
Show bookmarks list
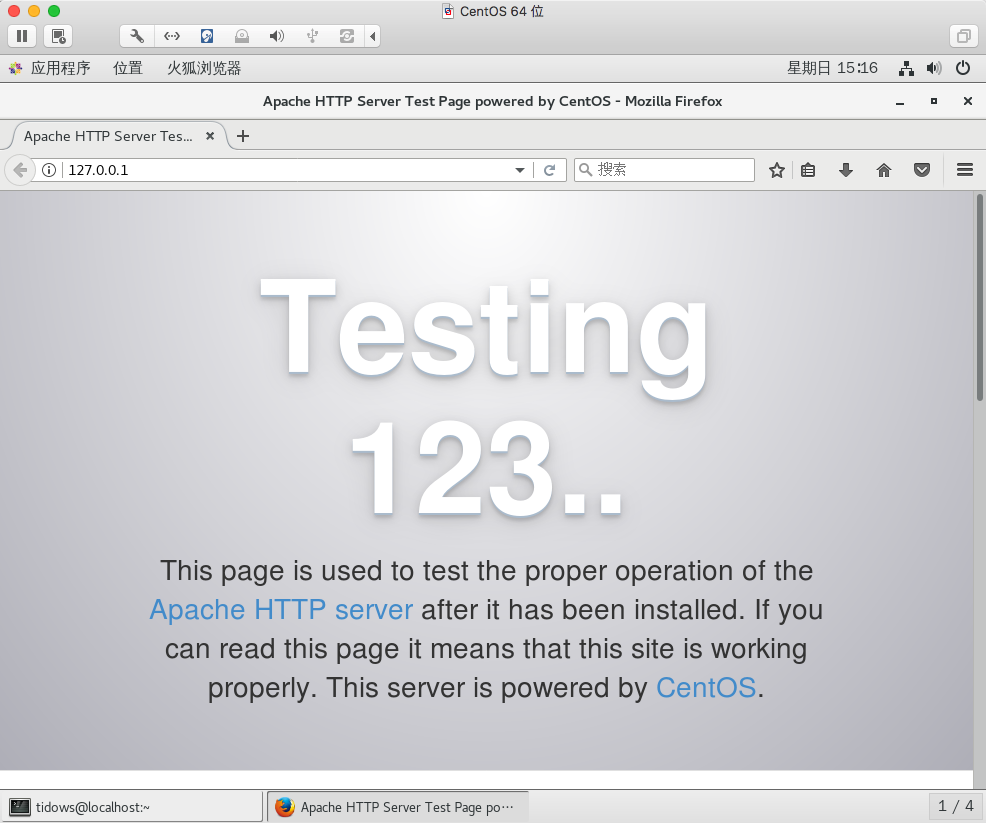click(x=808, y=170)
